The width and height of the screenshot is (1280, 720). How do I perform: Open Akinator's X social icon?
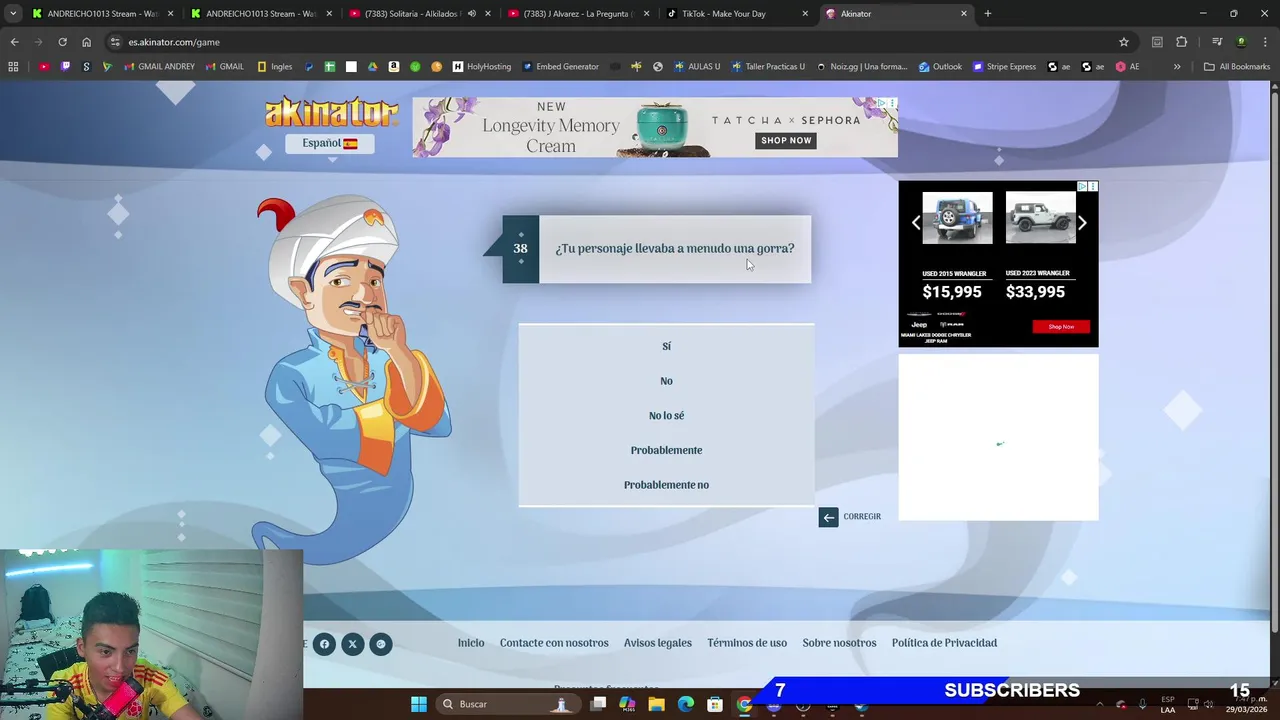pos(352,644)
